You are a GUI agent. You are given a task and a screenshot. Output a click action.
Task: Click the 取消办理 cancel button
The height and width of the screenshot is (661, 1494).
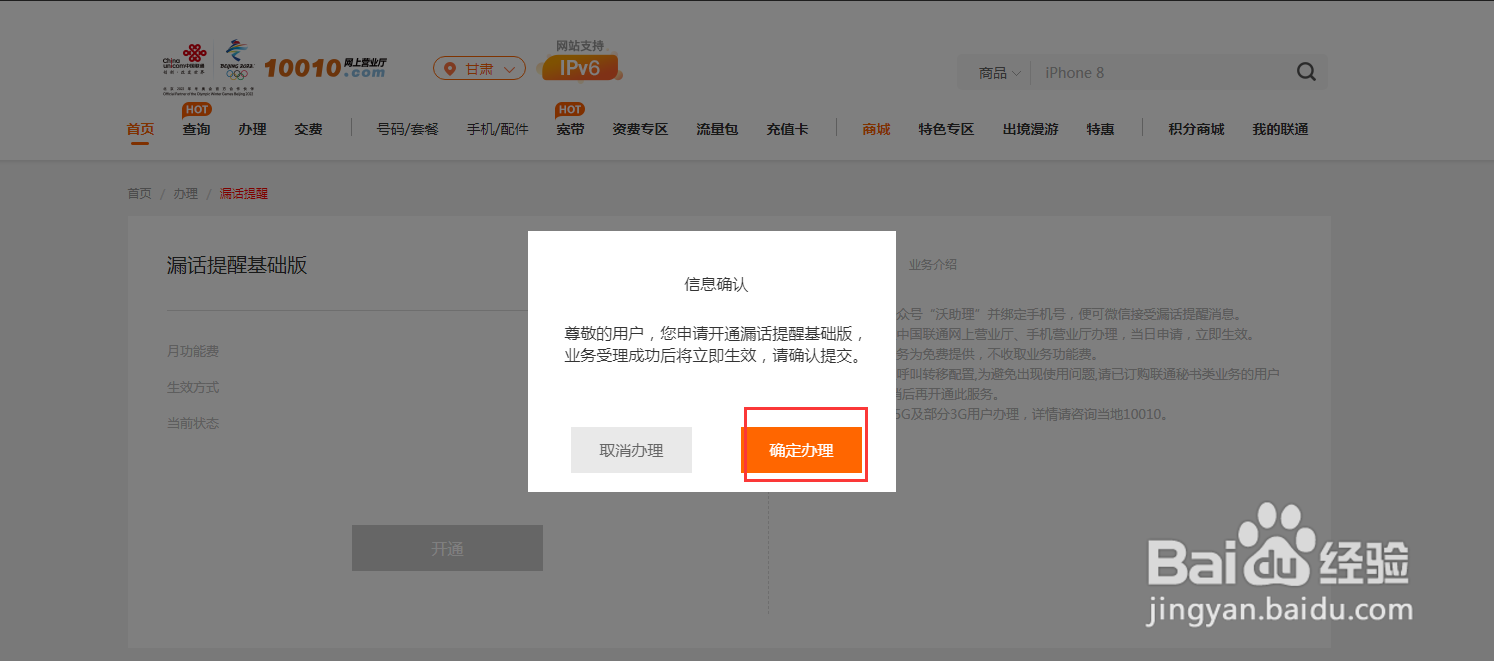pos(631,450)
